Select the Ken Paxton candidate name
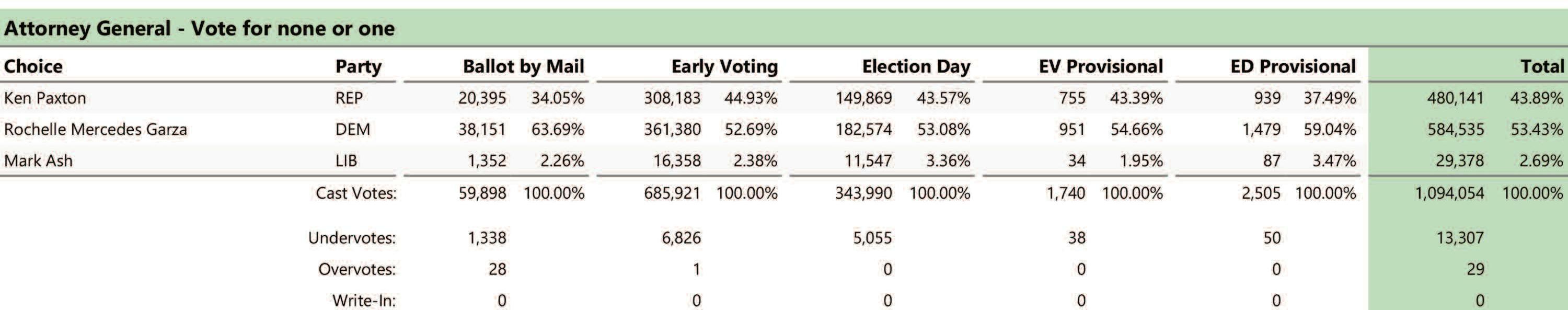Image resolution: width=1568 pixels, height=310 pixels. (45, 98)
